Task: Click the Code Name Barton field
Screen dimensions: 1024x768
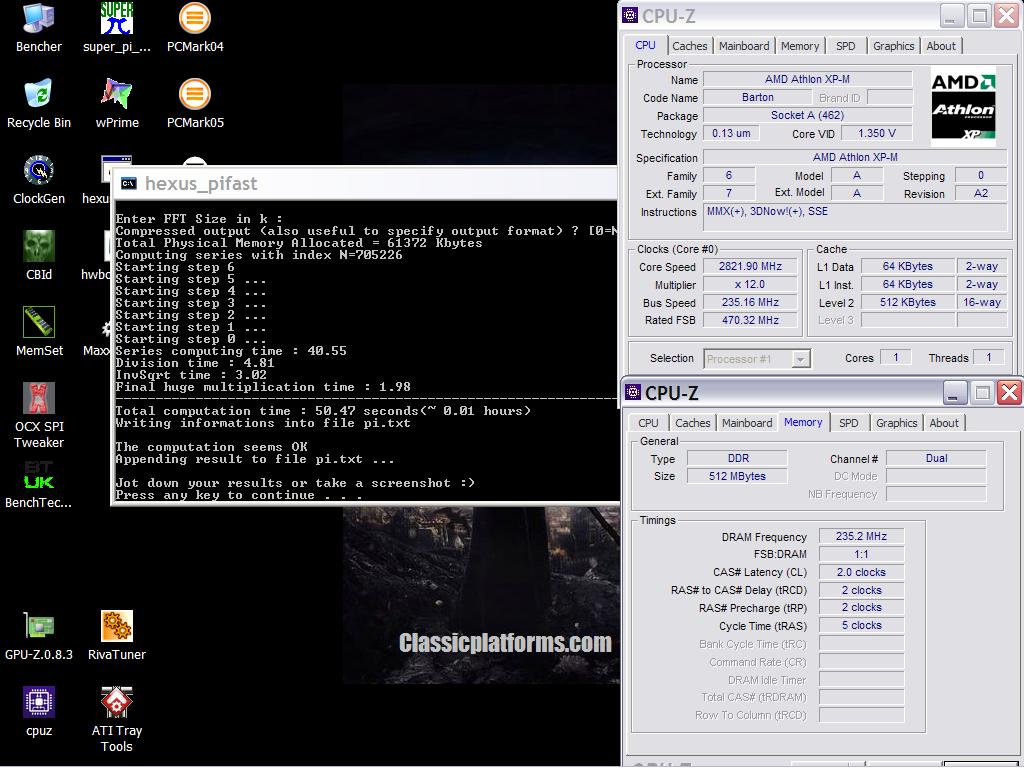Action: [758, 97]
